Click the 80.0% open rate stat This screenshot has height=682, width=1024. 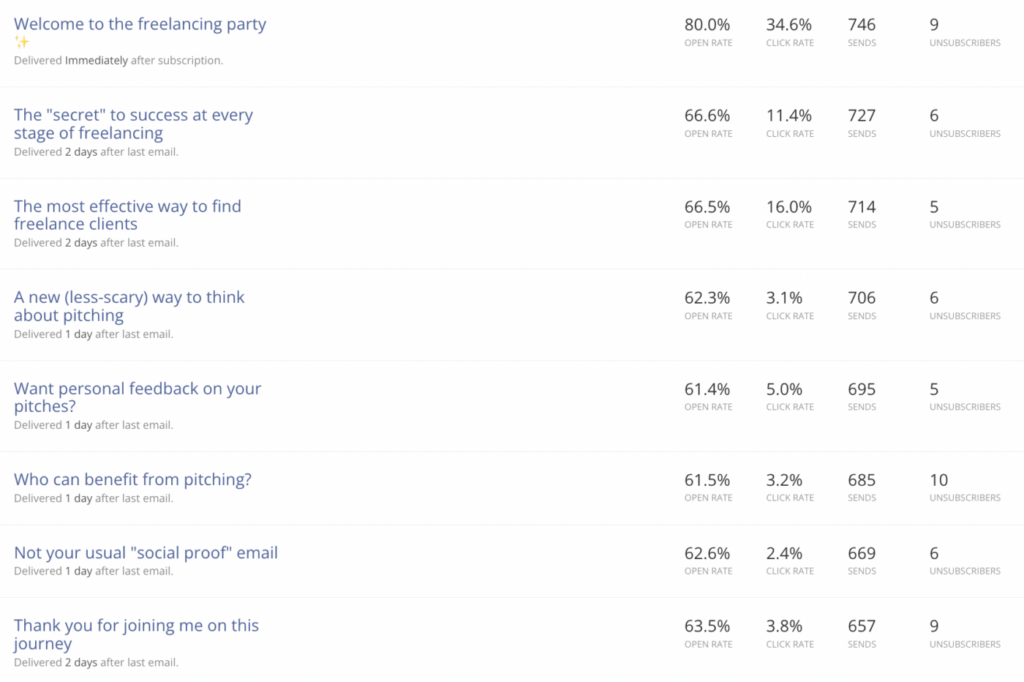tap(707, 25)
